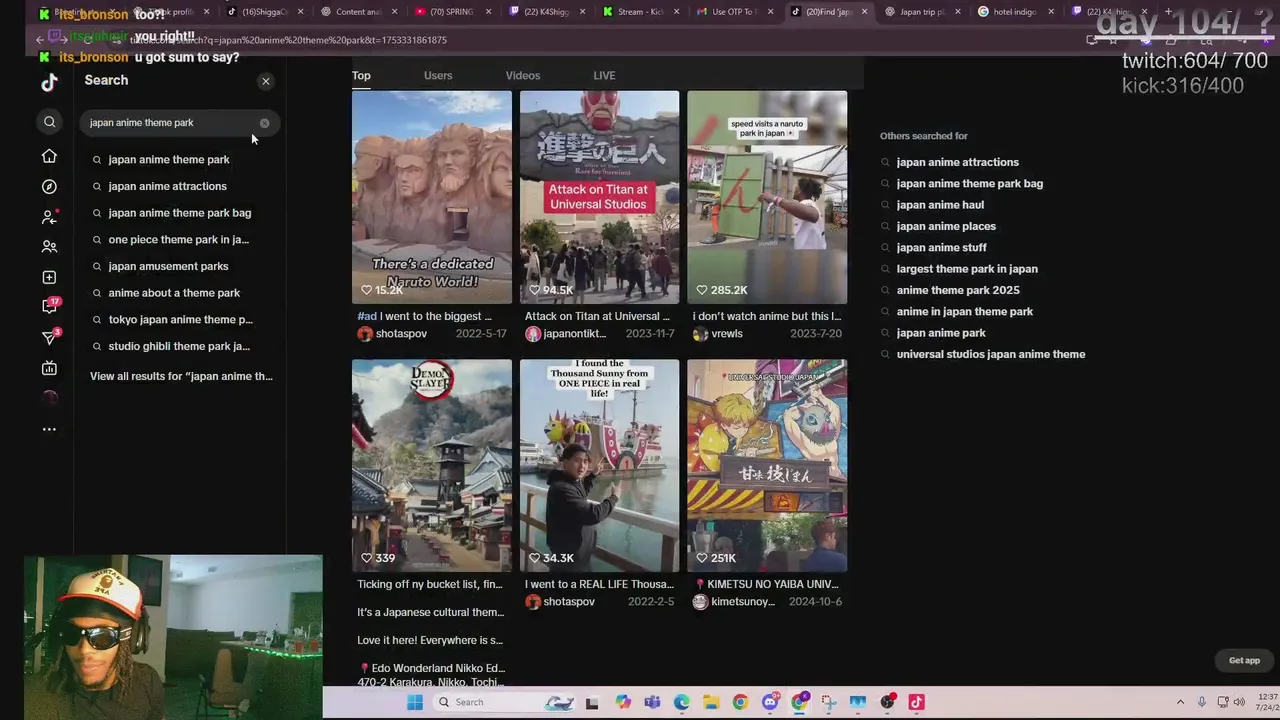Select suggestion 'anime about a theme park'
Image resolution: width=1280 pixels, height=720 pixels.
[x=174, y=293]
